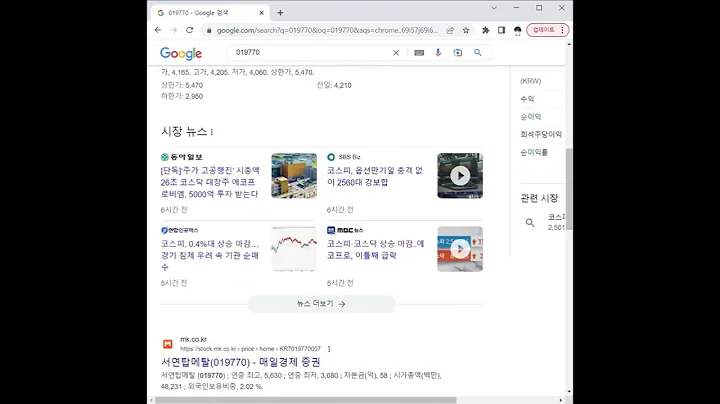The height and width of the screenshot is (404, 720).
Task: Search by image with the camera icon
Action: [458, 53]
